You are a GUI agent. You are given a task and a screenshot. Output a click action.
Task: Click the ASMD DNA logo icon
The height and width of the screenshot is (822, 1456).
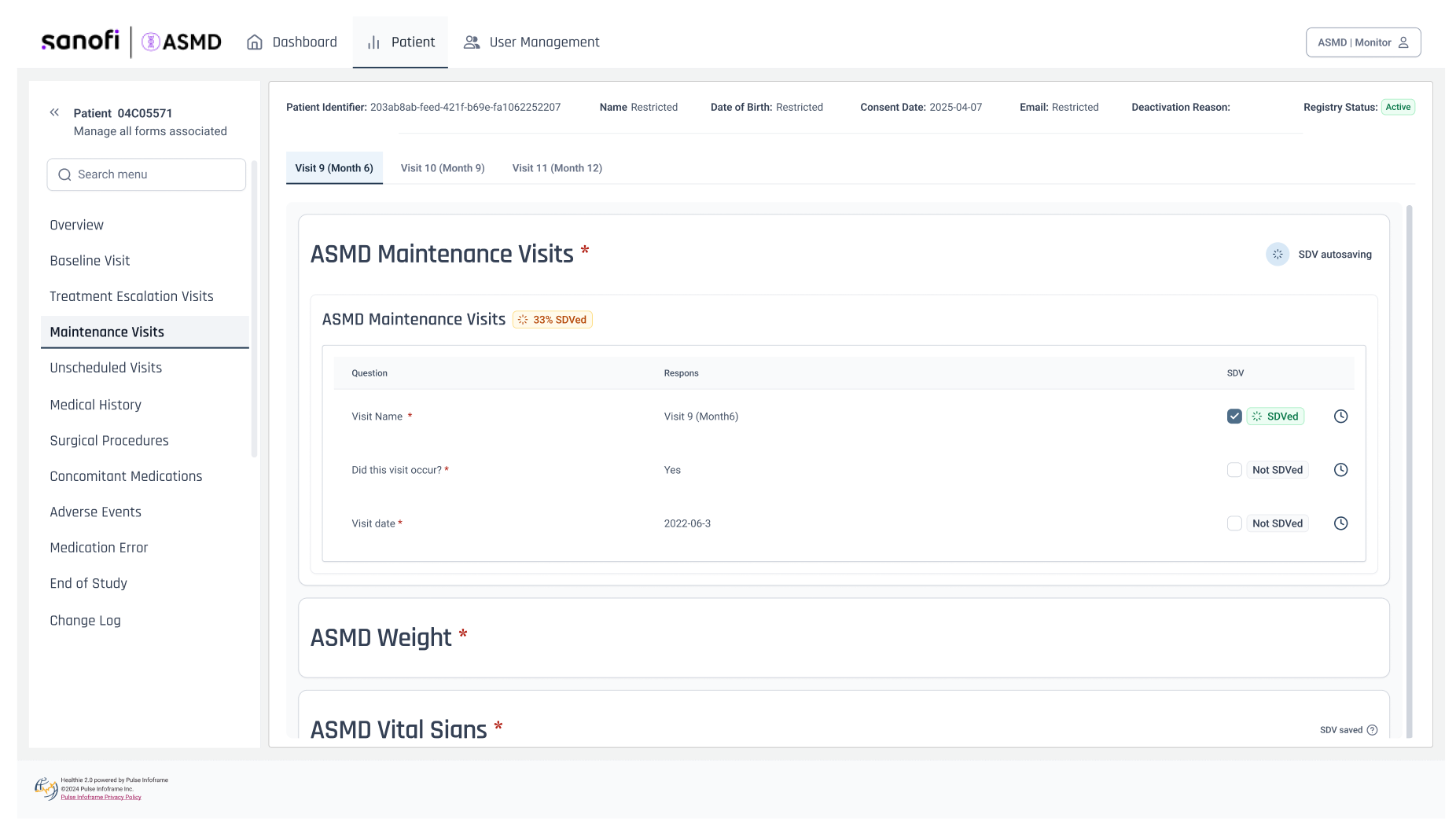click(151, 42)
